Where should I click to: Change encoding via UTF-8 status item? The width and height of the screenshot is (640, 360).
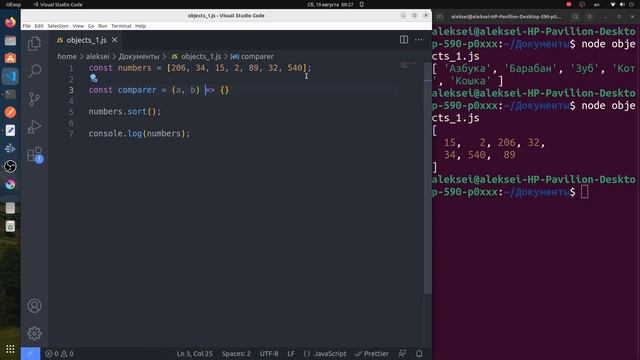coord(269,353)
